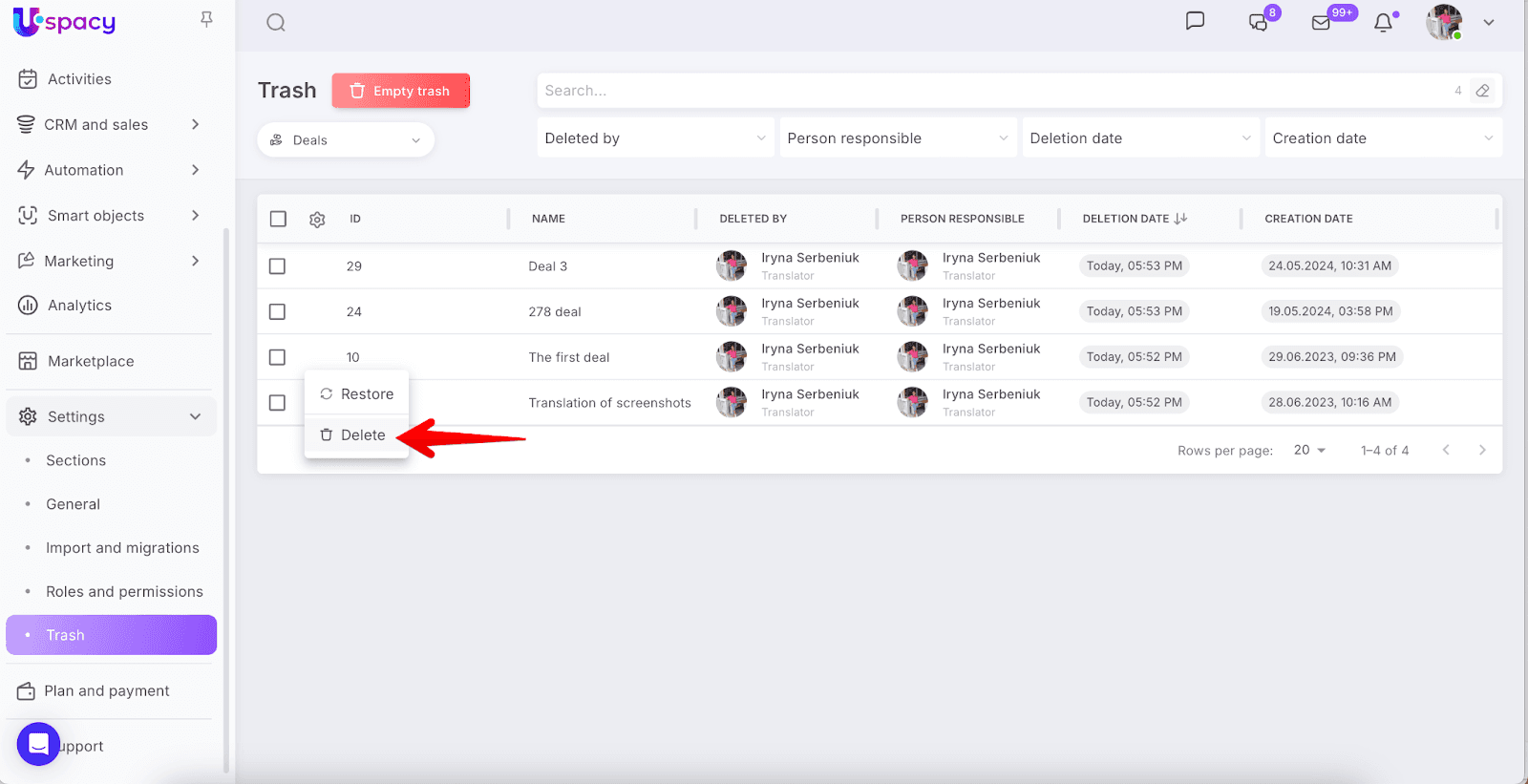Viewport: 1528px width, 784px height.
Task: Toggle the select-all checkbox in table header
Action: pyautogui.click(x=278, y=219)
